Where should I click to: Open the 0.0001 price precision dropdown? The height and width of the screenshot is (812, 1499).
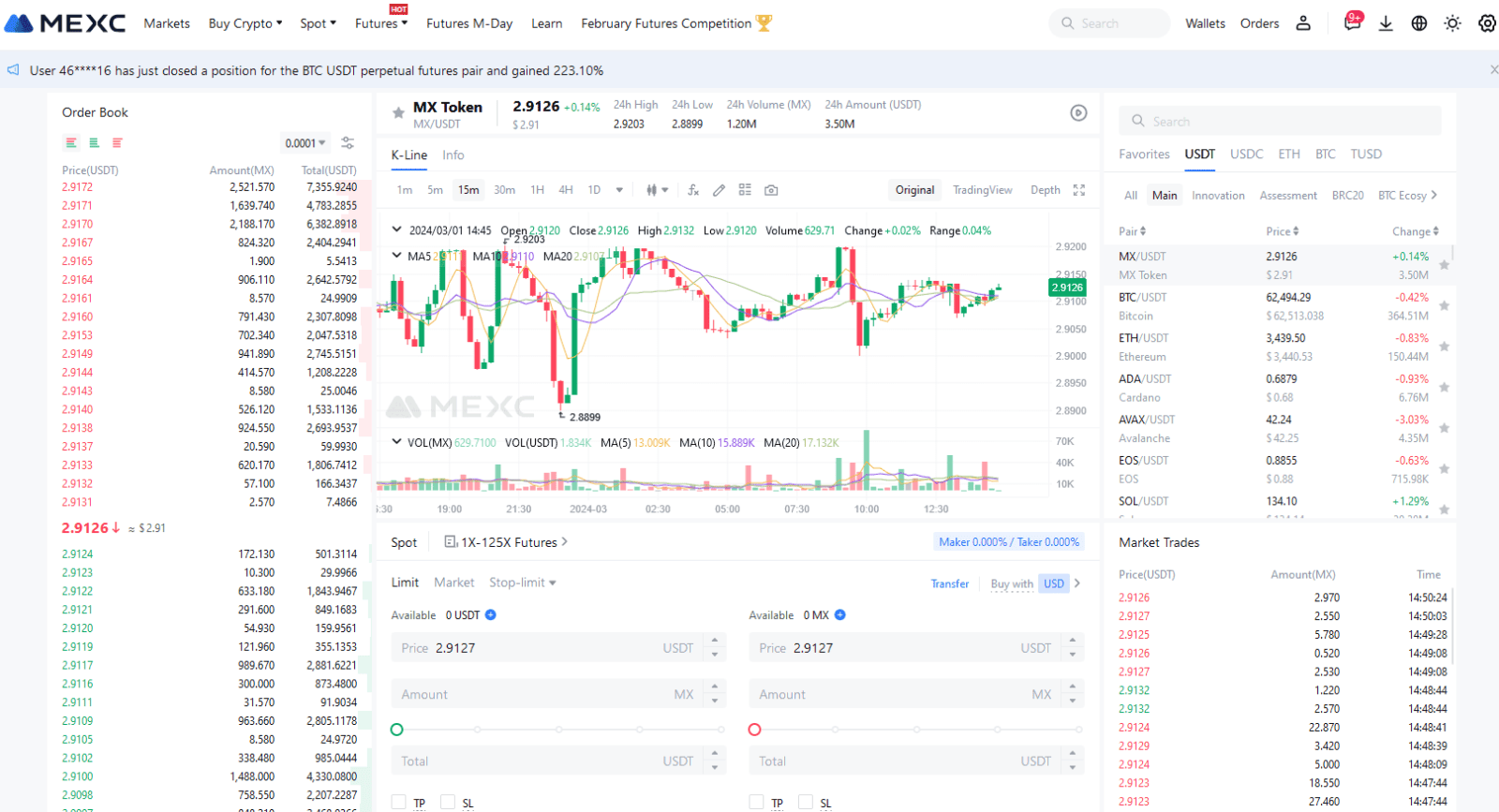[305, 143]
